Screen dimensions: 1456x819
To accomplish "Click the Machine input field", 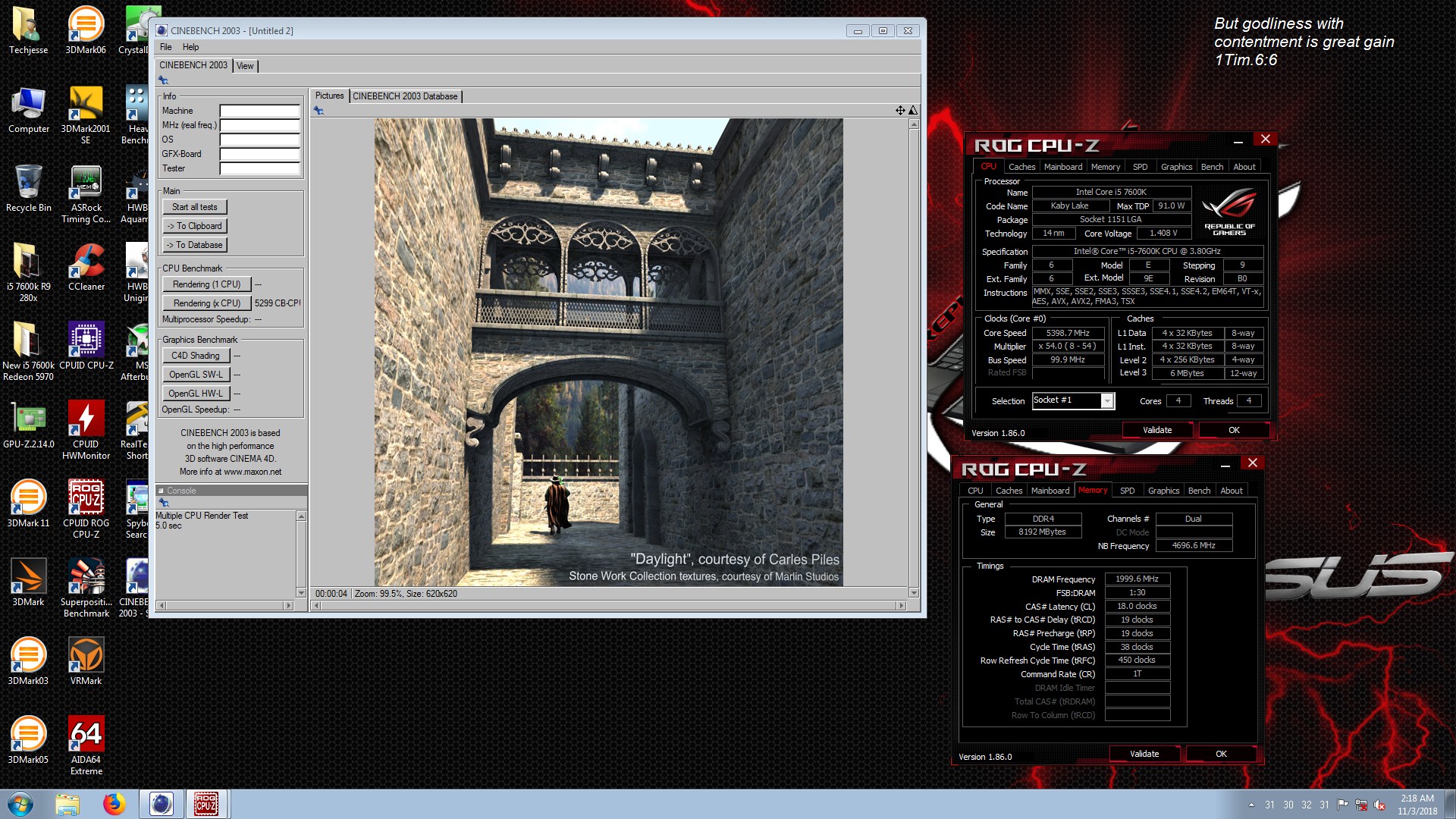I will (259, 111).
